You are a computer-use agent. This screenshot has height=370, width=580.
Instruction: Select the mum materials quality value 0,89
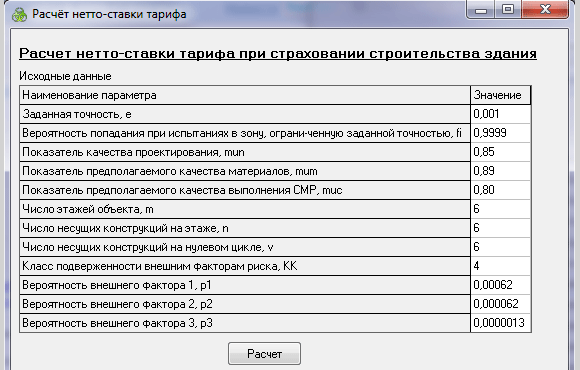coord(500,171)
